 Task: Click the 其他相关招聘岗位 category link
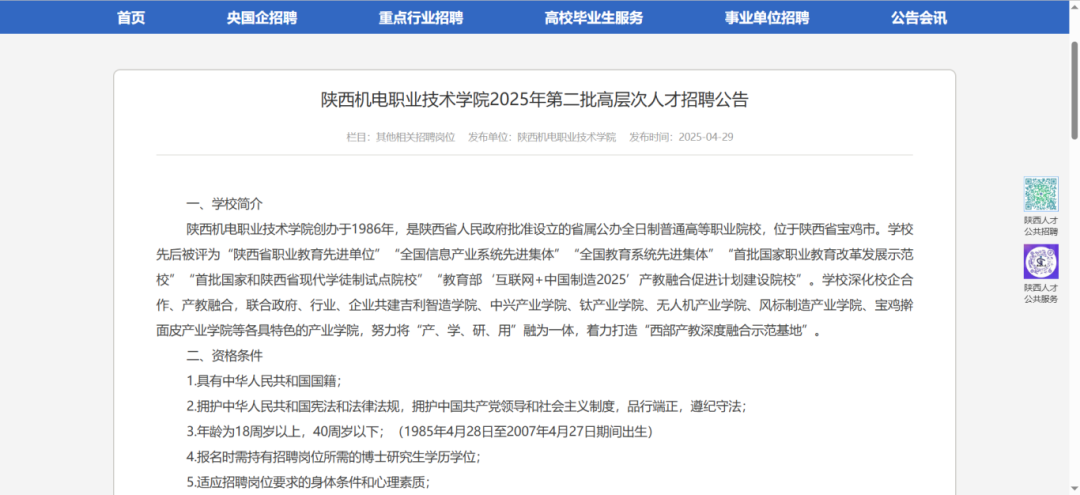point(414,137)
